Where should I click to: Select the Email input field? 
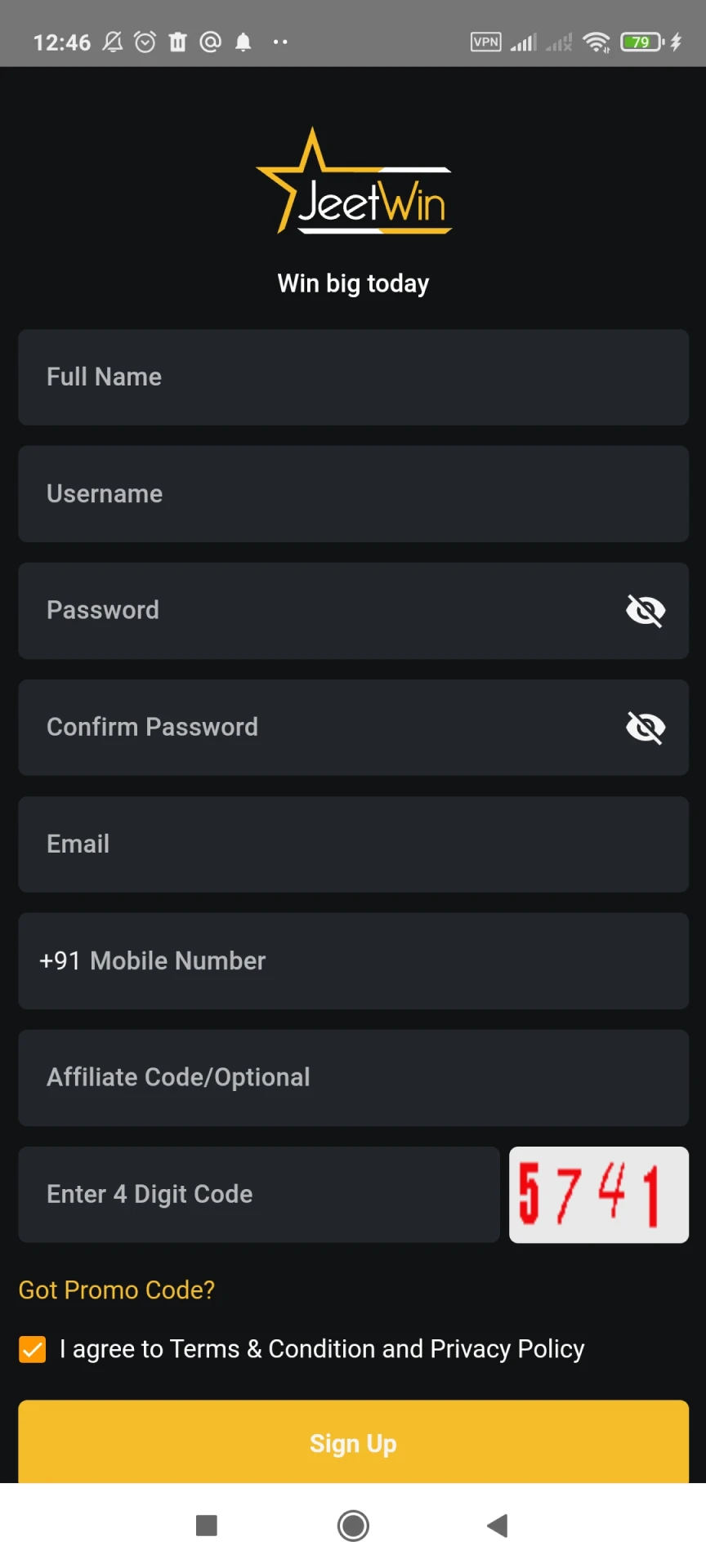tap(353, 844)
